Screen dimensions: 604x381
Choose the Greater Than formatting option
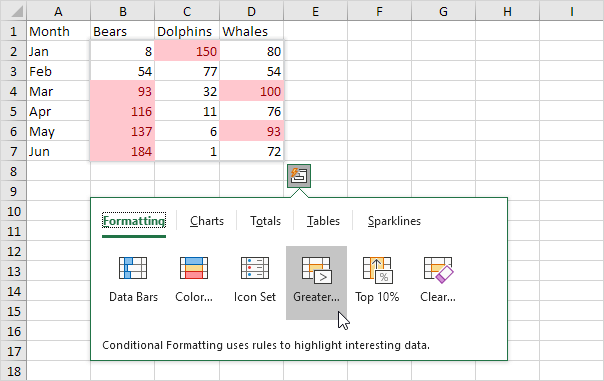click(x=316, y=283)
